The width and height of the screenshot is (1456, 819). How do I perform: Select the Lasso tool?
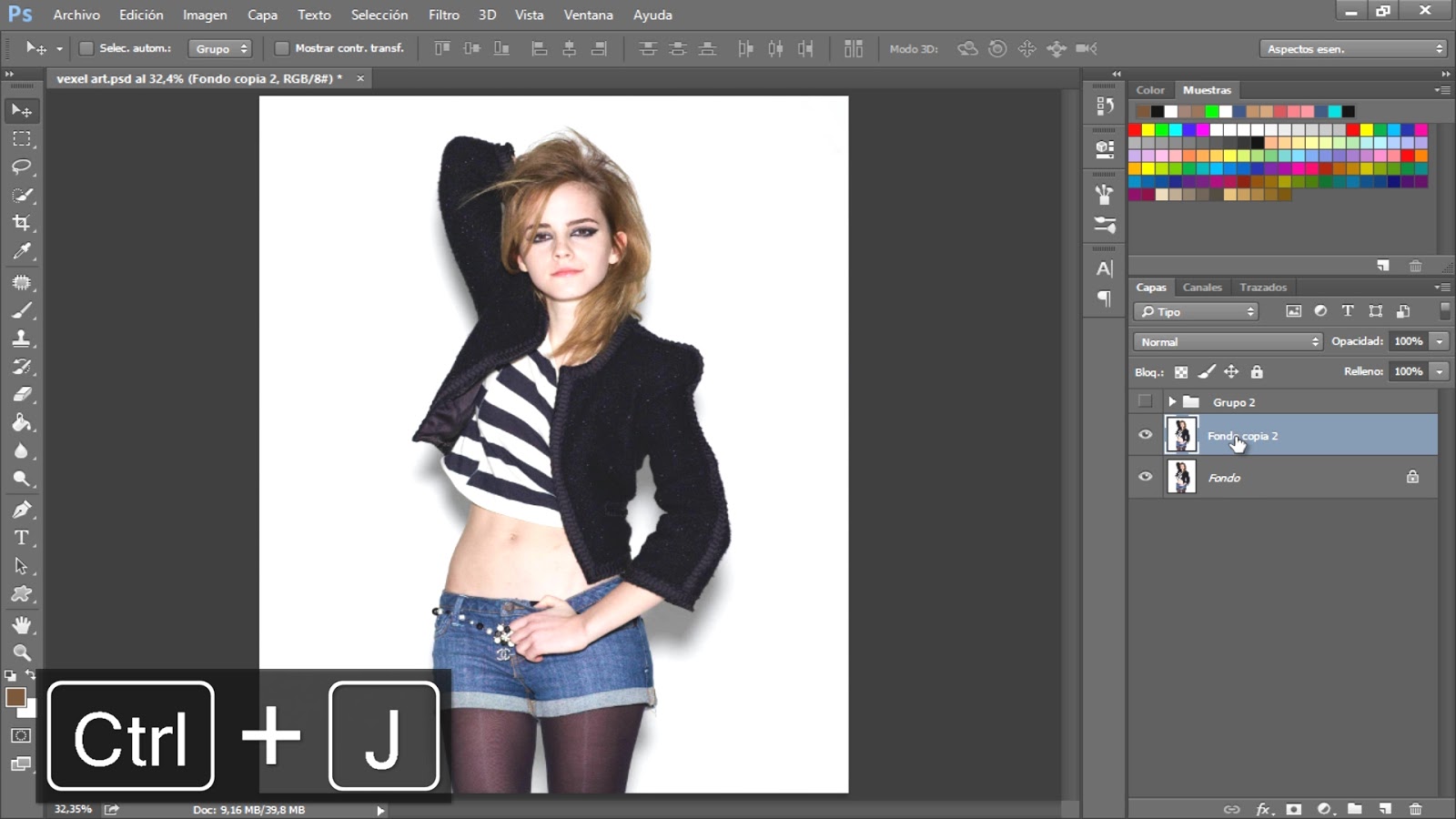22,167
